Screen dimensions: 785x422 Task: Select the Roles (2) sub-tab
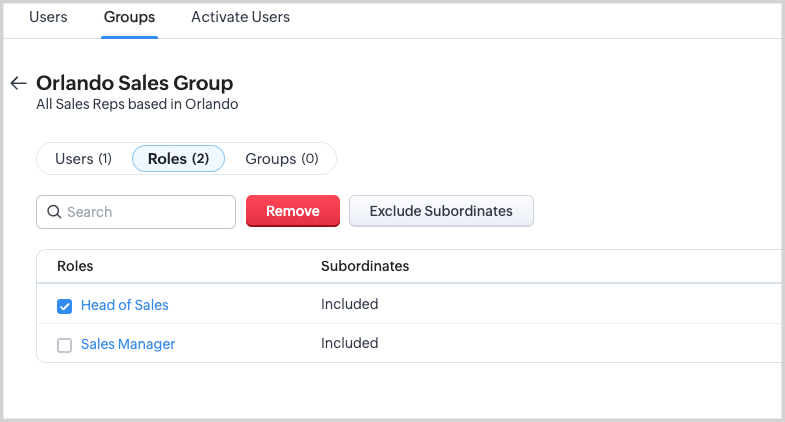pos(178,159)
